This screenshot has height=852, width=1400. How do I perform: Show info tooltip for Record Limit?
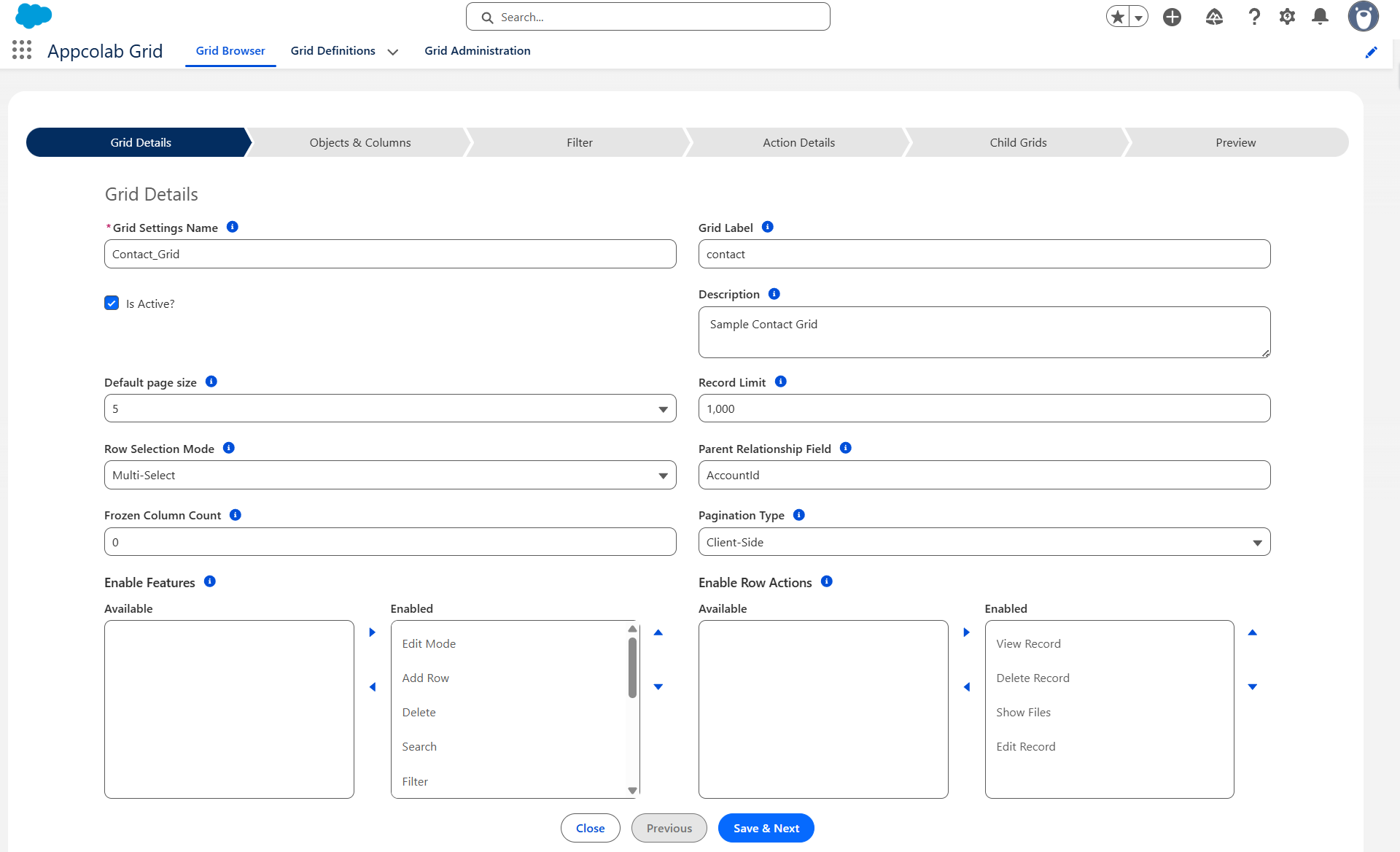tap(781, 382)
